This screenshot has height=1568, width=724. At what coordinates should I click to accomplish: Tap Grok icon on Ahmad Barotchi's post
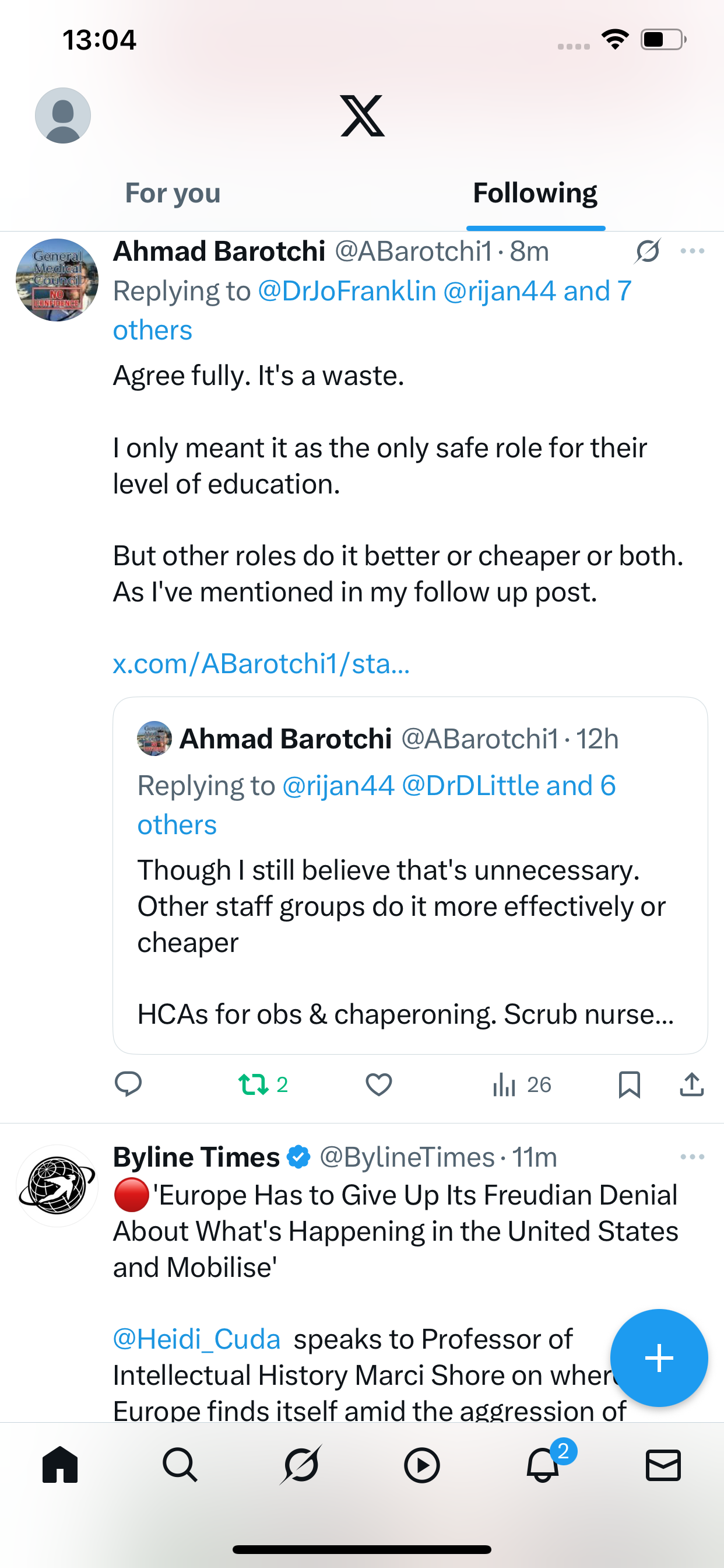647,251
